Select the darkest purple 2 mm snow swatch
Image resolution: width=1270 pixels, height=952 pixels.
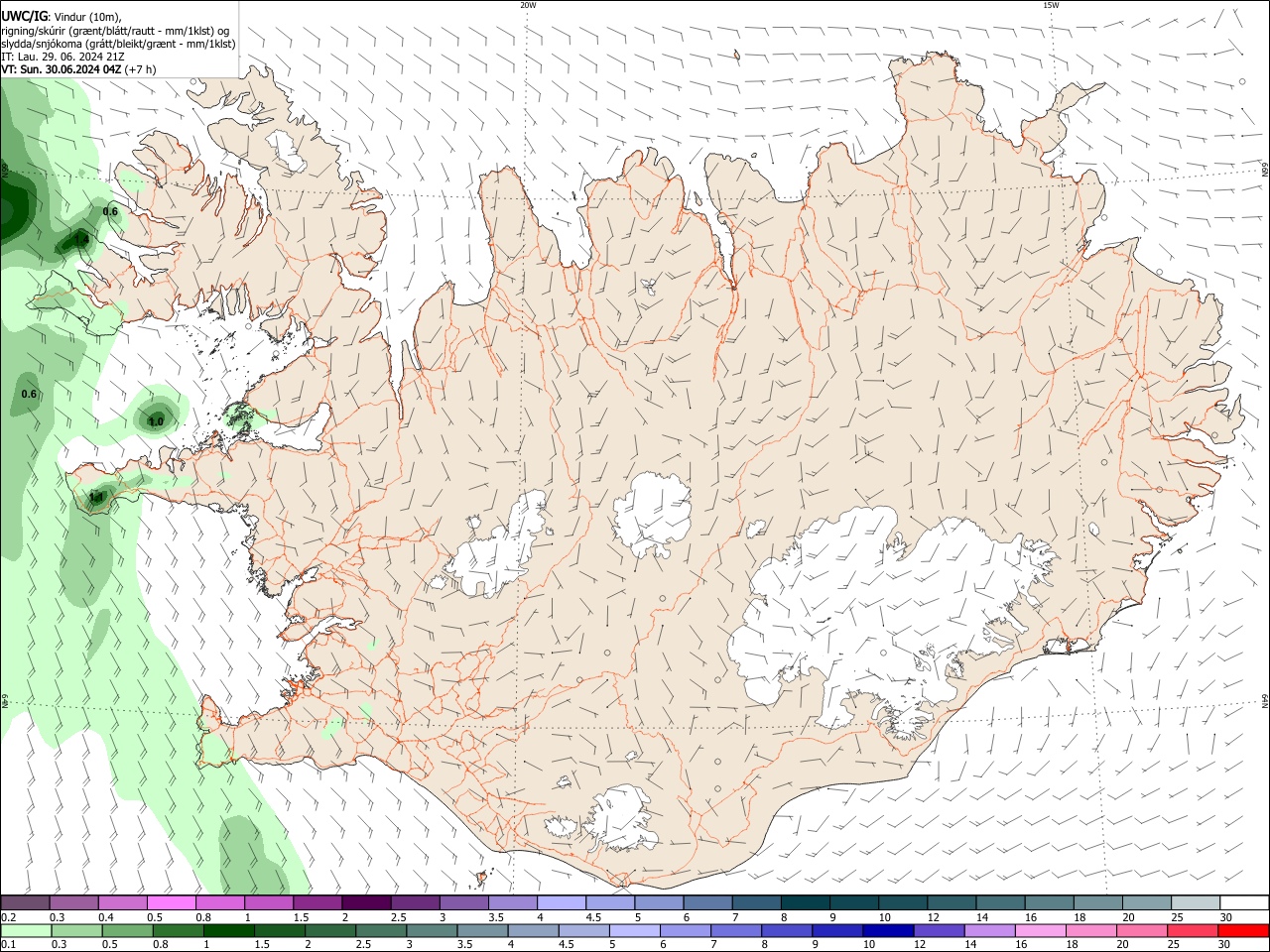[x=366, y=902]
